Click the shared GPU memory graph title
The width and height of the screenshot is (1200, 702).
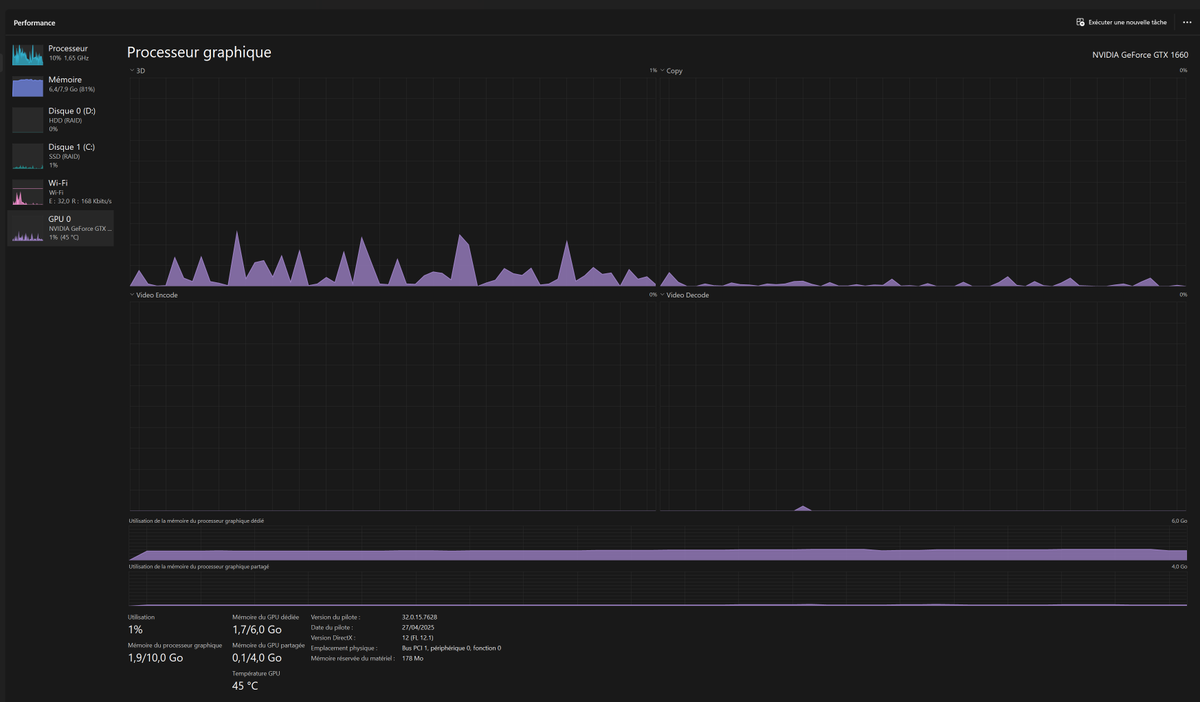click(199, 567)
